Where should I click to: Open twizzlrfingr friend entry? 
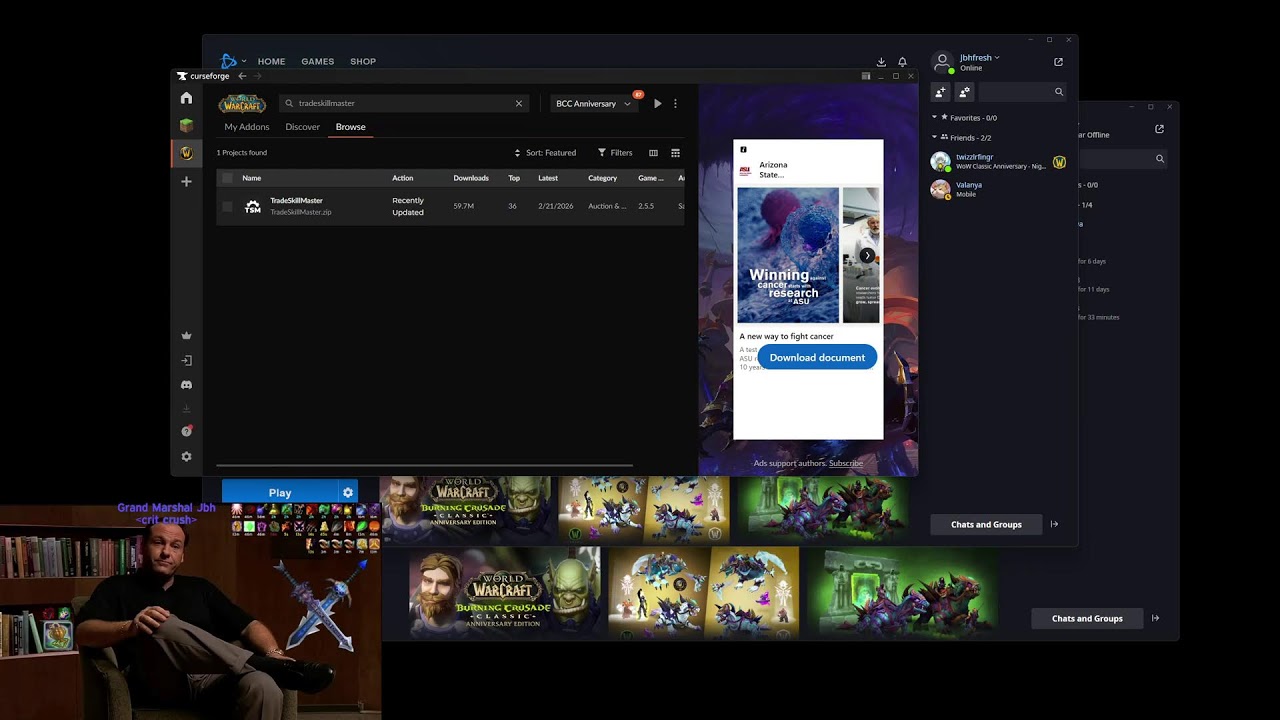click(998, 162)
